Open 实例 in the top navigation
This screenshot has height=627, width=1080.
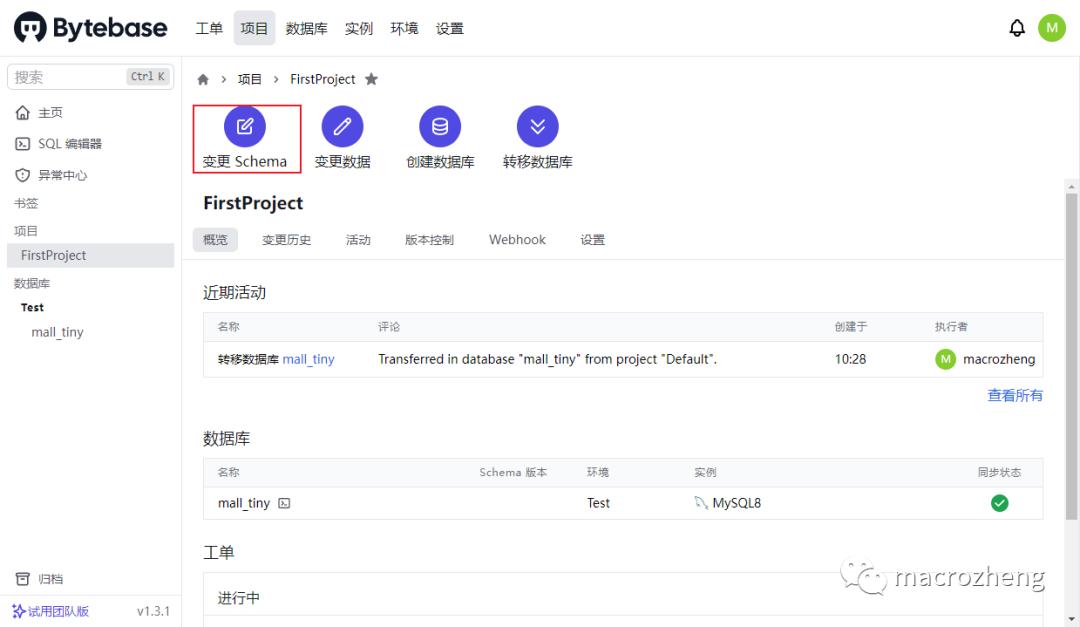coord(359,28)
